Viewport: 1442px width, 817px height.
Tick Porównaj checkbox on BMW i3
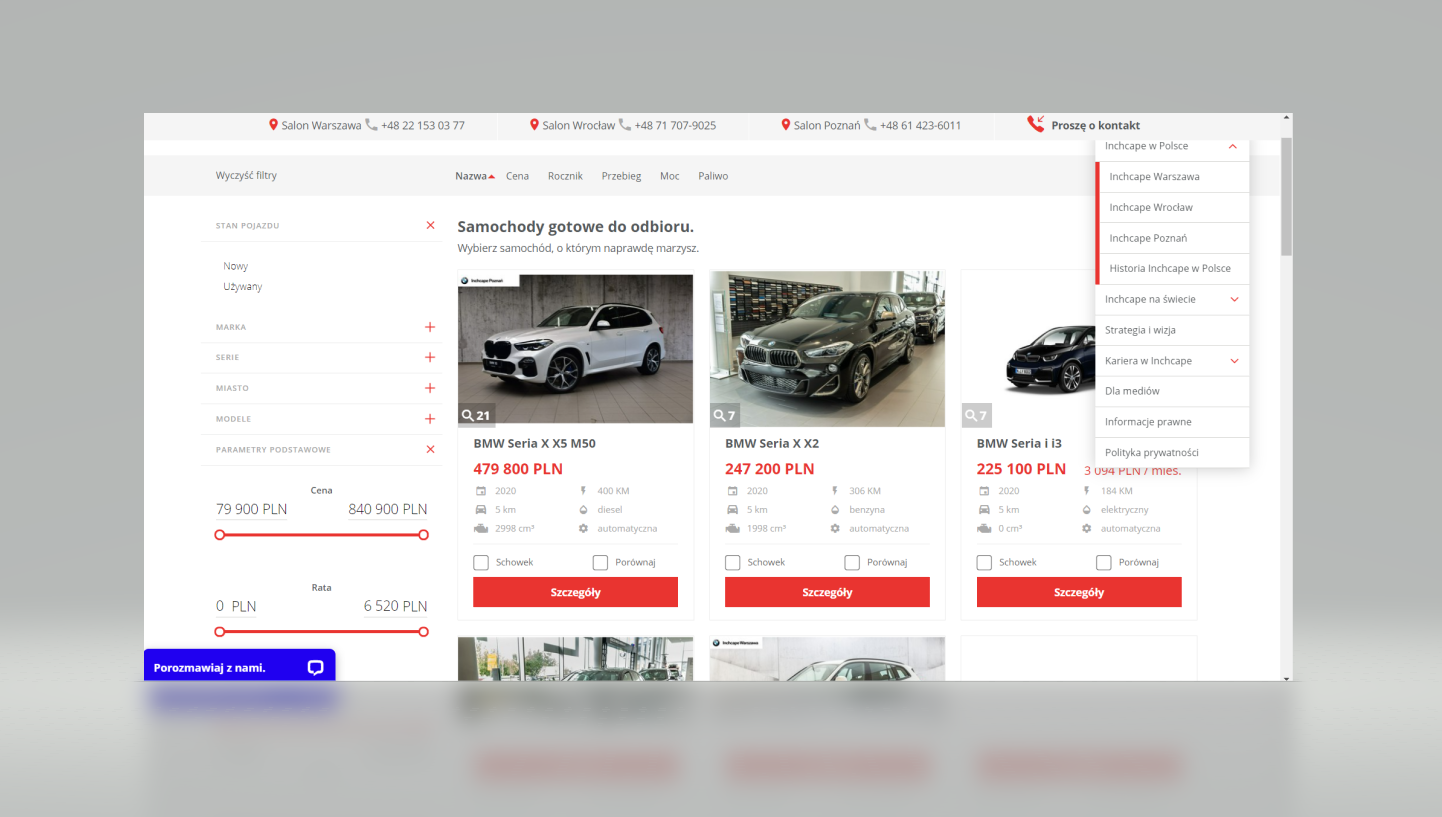tap(1104, 563)
